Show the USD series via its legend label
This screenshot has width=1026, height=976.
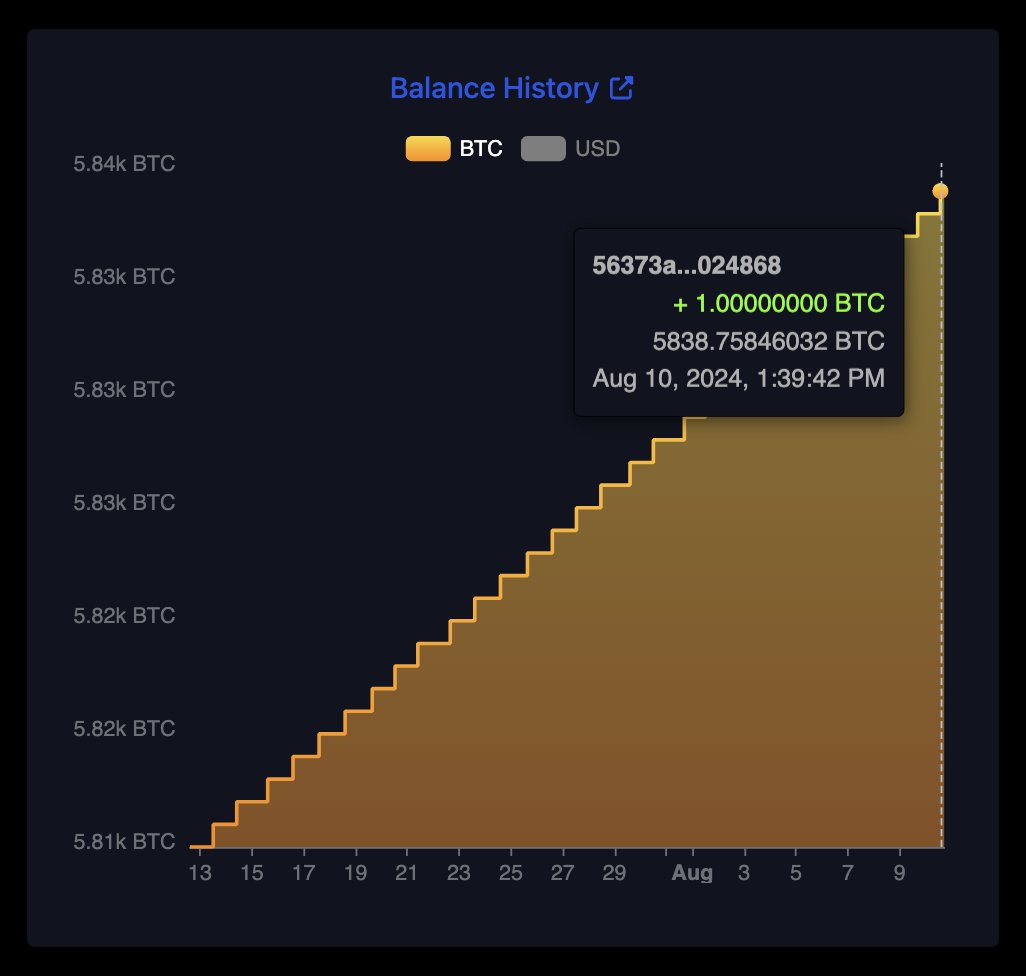[597, 149]
